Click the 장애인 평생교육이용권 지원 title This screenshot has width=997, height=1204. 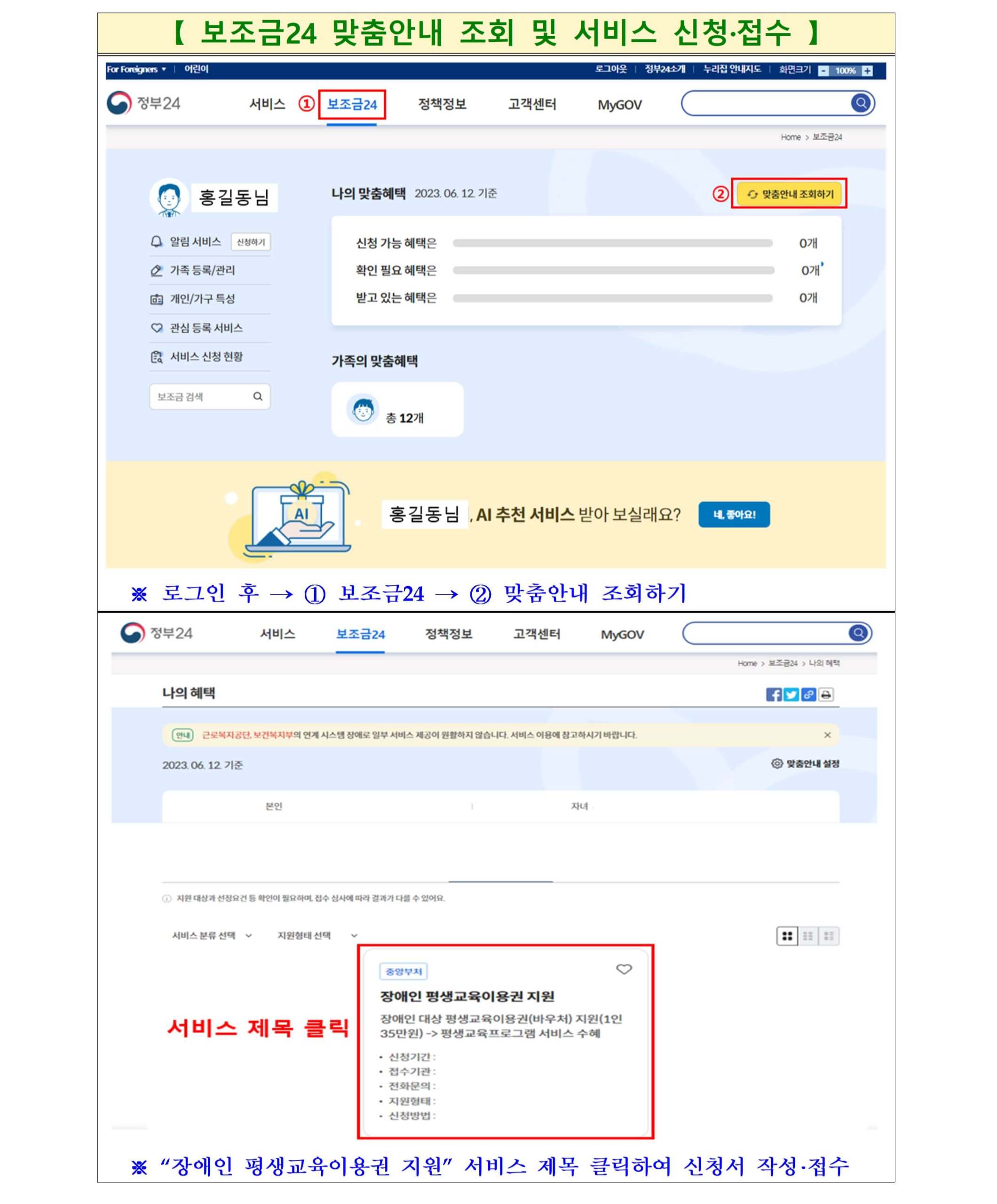point(467,996)
